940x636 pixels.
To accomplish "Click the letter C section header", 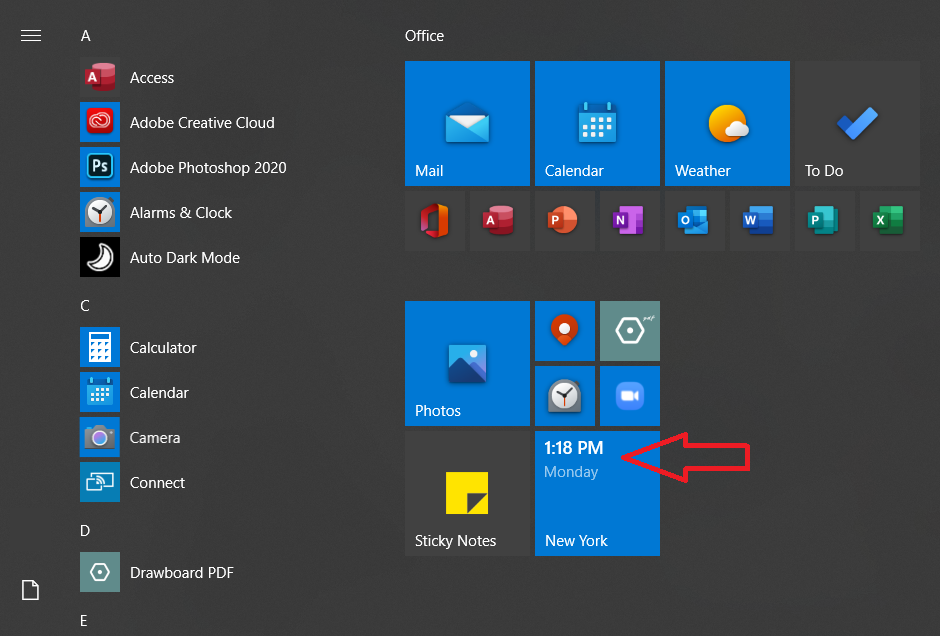I will point(85,306).
